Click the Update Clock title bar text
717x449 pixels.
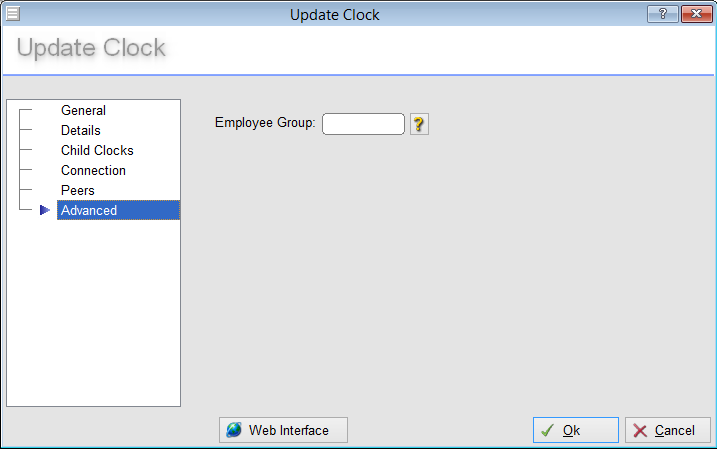coord(334,15)
